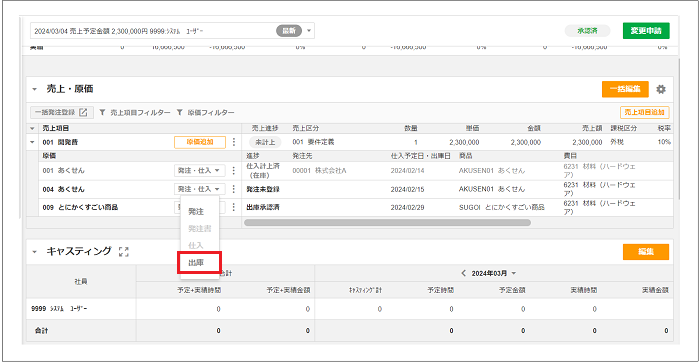Viewport: 700px width, 363px height.
Task: Open the more-options menu for 001 あくせん row
Action: 233,170
